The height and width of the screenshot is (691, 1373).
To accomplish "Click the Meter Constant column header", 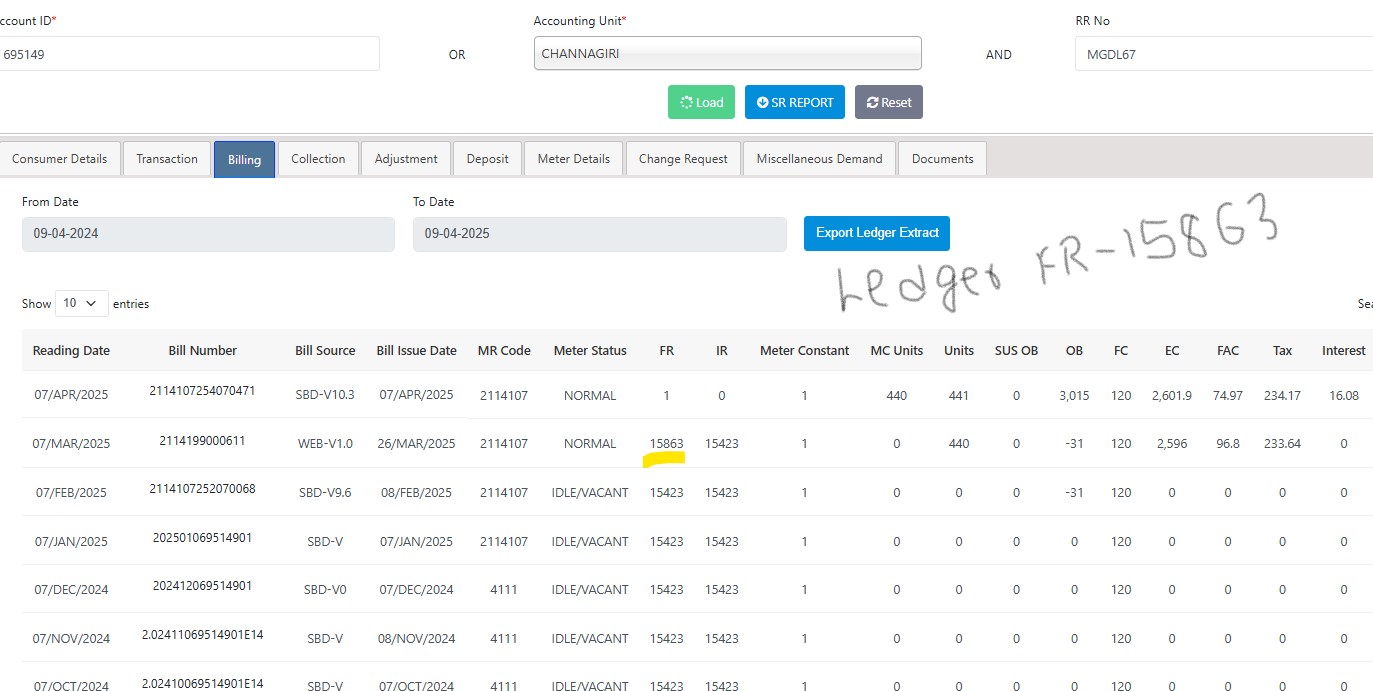I will click(805, 351).
